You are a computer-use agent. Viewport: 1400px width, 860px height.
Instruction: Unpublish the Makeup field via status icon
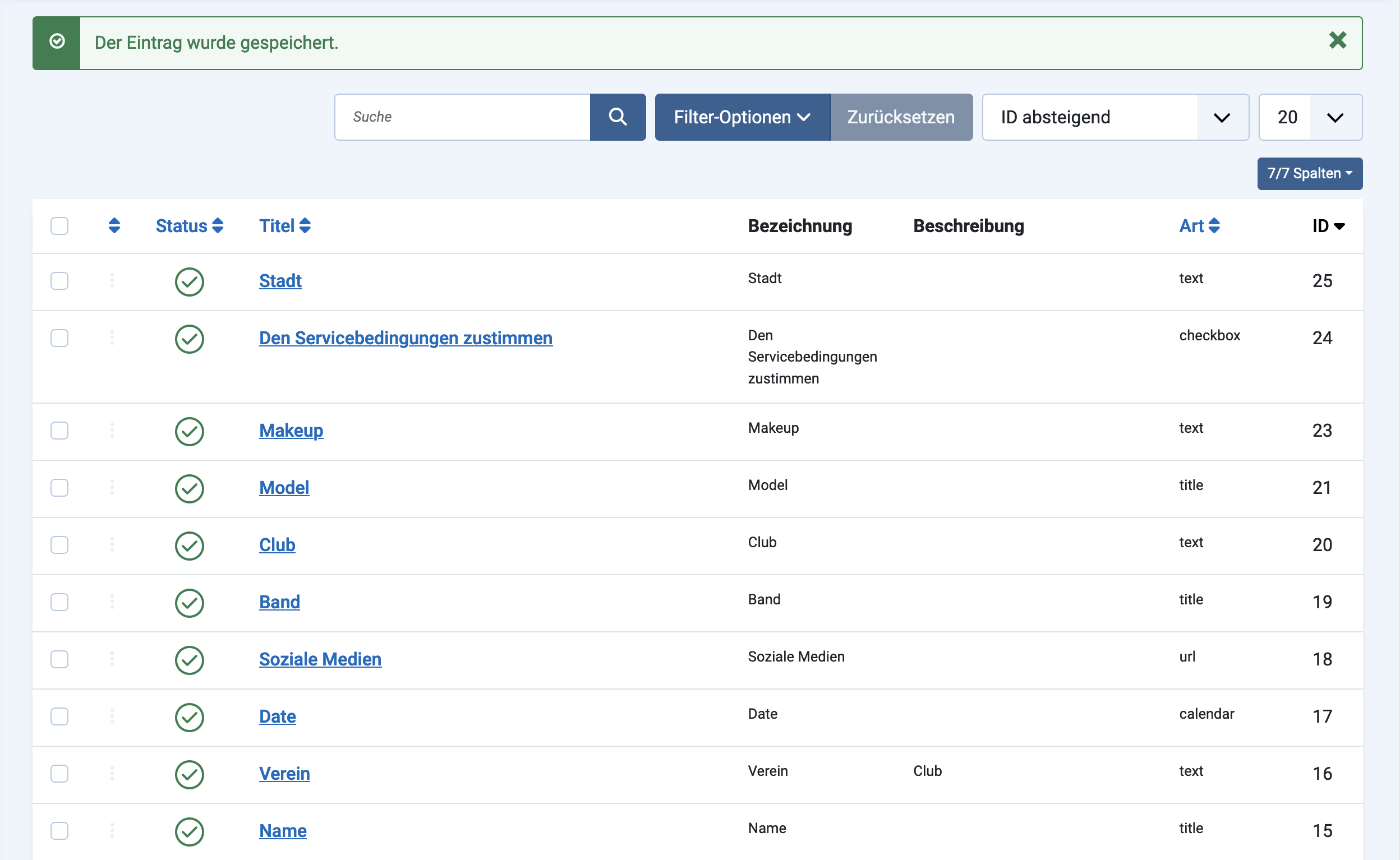click(x=190, y=431)
